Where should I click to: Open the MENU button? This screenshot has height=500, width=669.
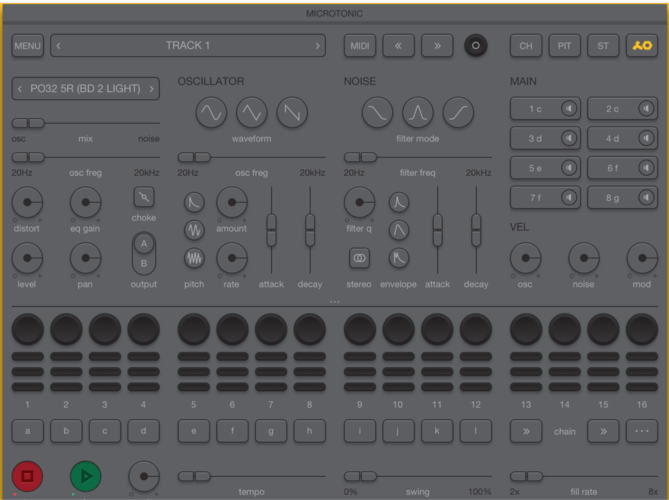[x=27, y=46]
